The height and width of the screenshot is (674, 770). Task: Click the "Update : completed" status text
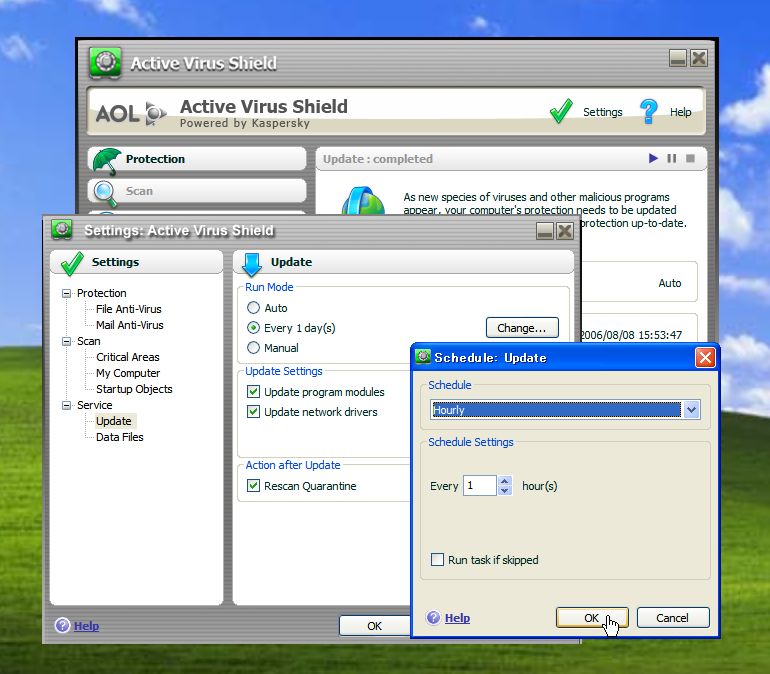click(x=378, y=159)
